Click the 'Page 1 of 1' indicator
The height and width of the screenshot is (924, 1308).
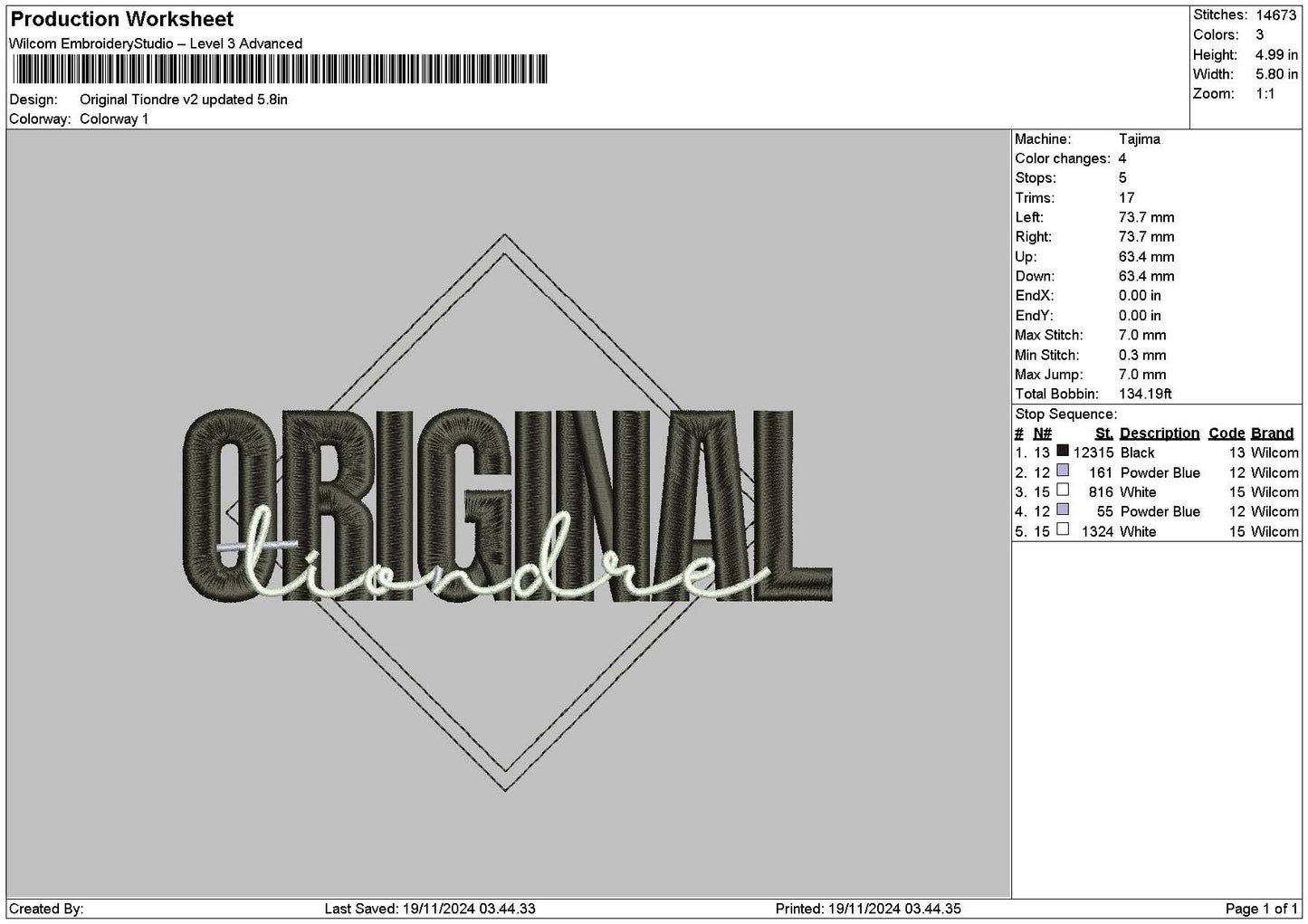point(1261,909)
